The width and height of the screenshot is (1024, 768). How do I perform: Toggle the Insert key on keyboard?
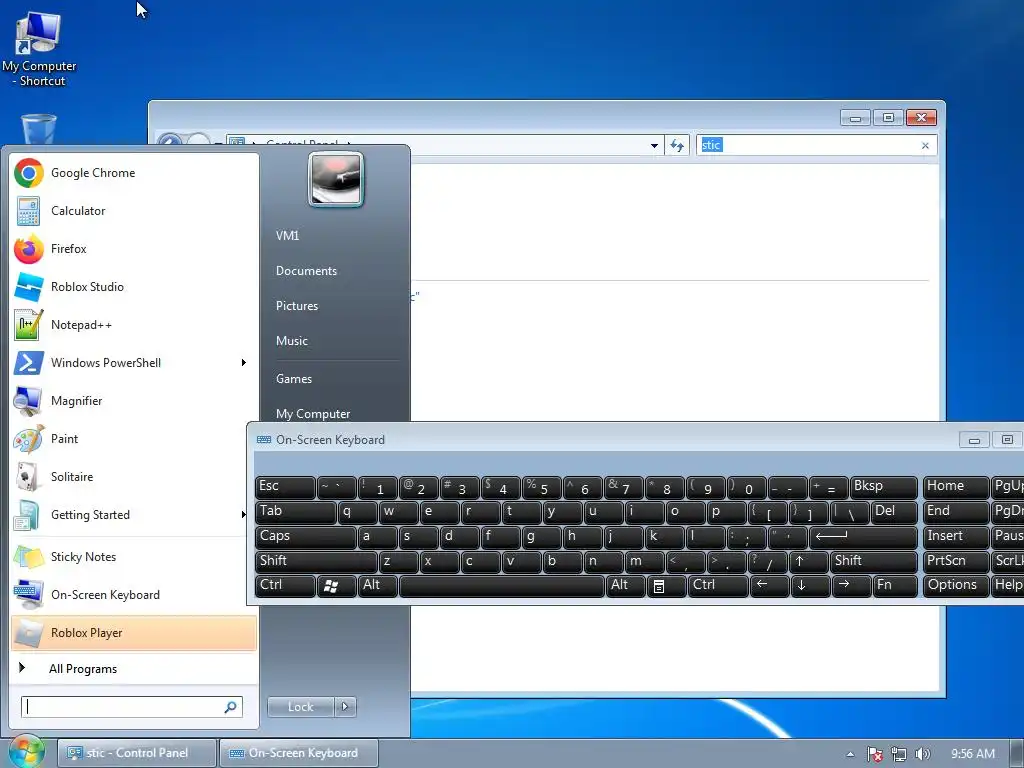(x=955, y=536)
